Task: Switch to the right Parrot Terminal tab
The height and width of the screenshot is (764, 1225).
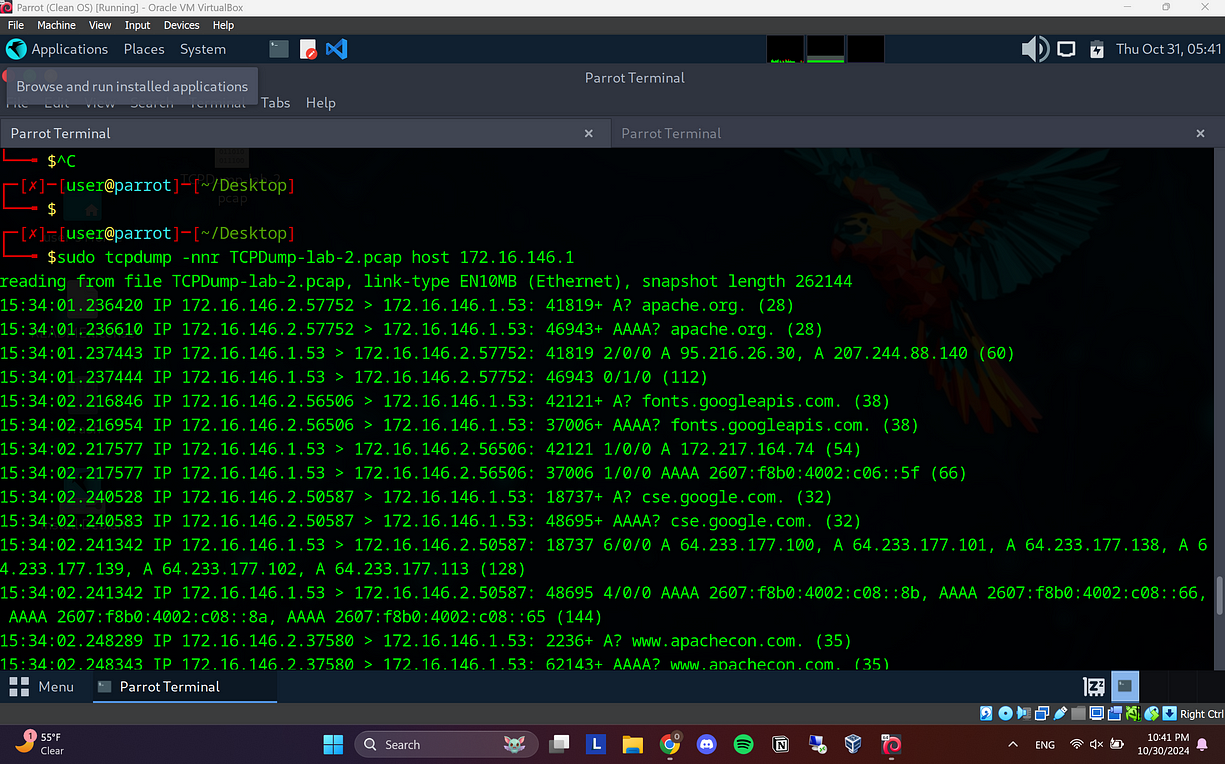Action: tap(670, 133)
